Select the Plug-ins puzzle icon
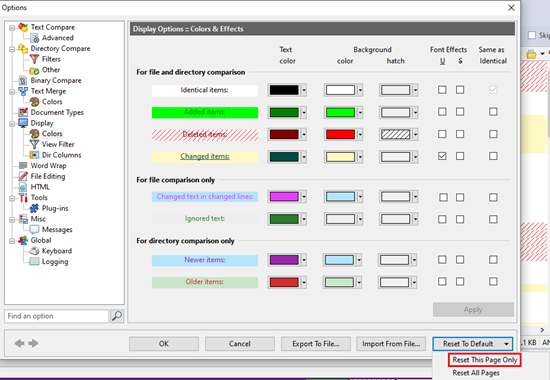This screenshot has height=380, width=550. (34, 208)
